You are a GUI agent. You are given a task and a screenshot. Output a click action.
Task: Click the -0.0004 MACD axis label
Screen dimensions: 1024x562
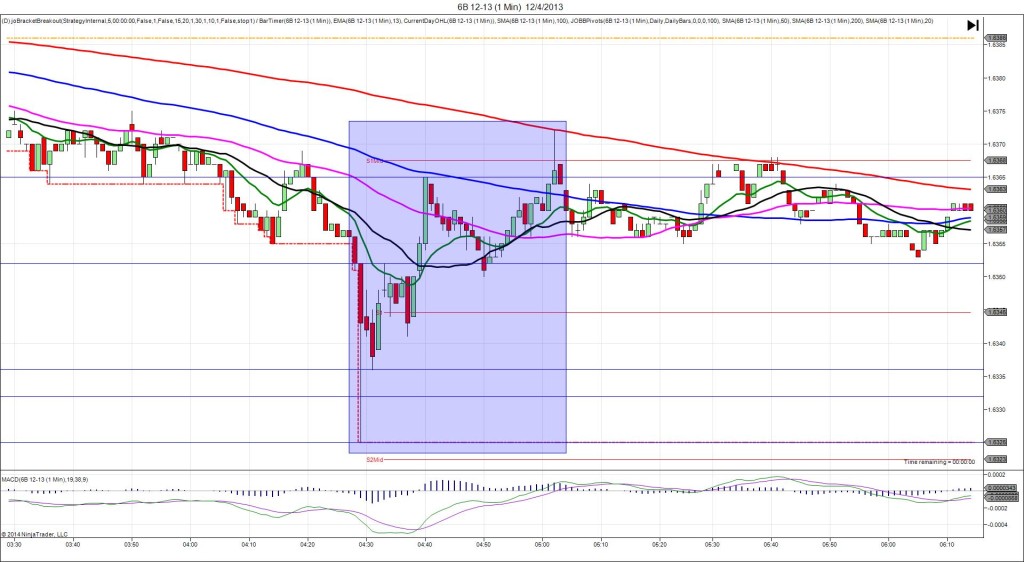coord(997,524)
